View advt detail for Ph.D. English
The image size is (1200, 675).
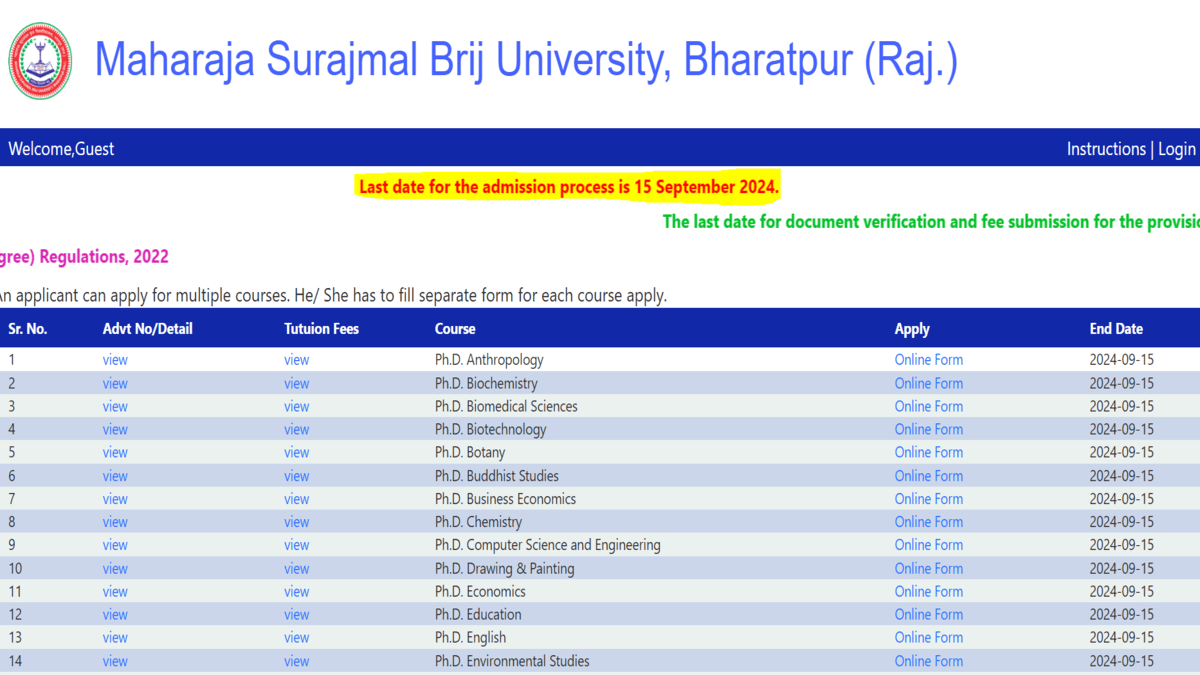pyautogui.click(x=115, y=638)
